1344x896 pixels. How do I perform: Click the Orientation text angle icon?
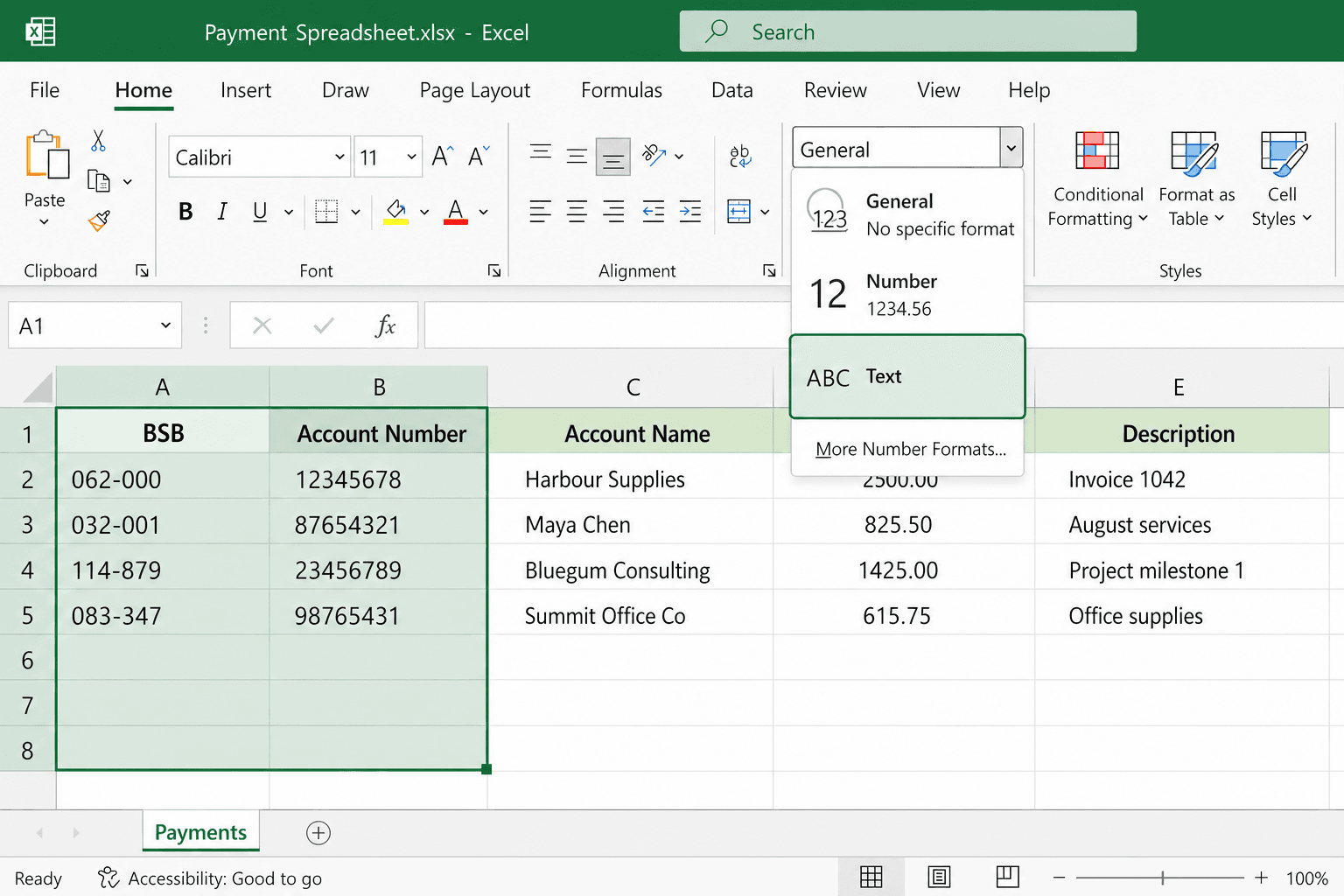coord(654,156)
